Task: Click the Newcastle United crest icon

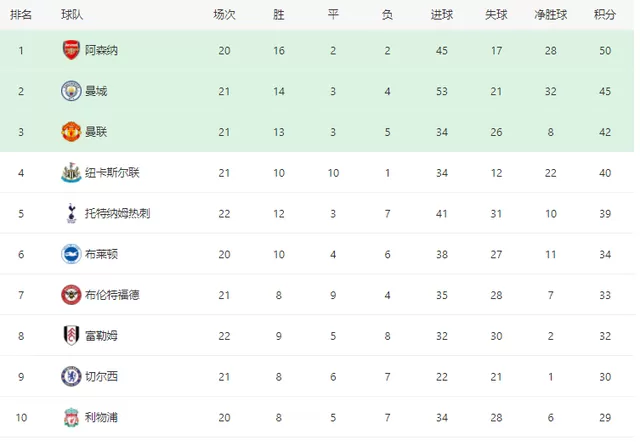Action: (x=70, y=172)
